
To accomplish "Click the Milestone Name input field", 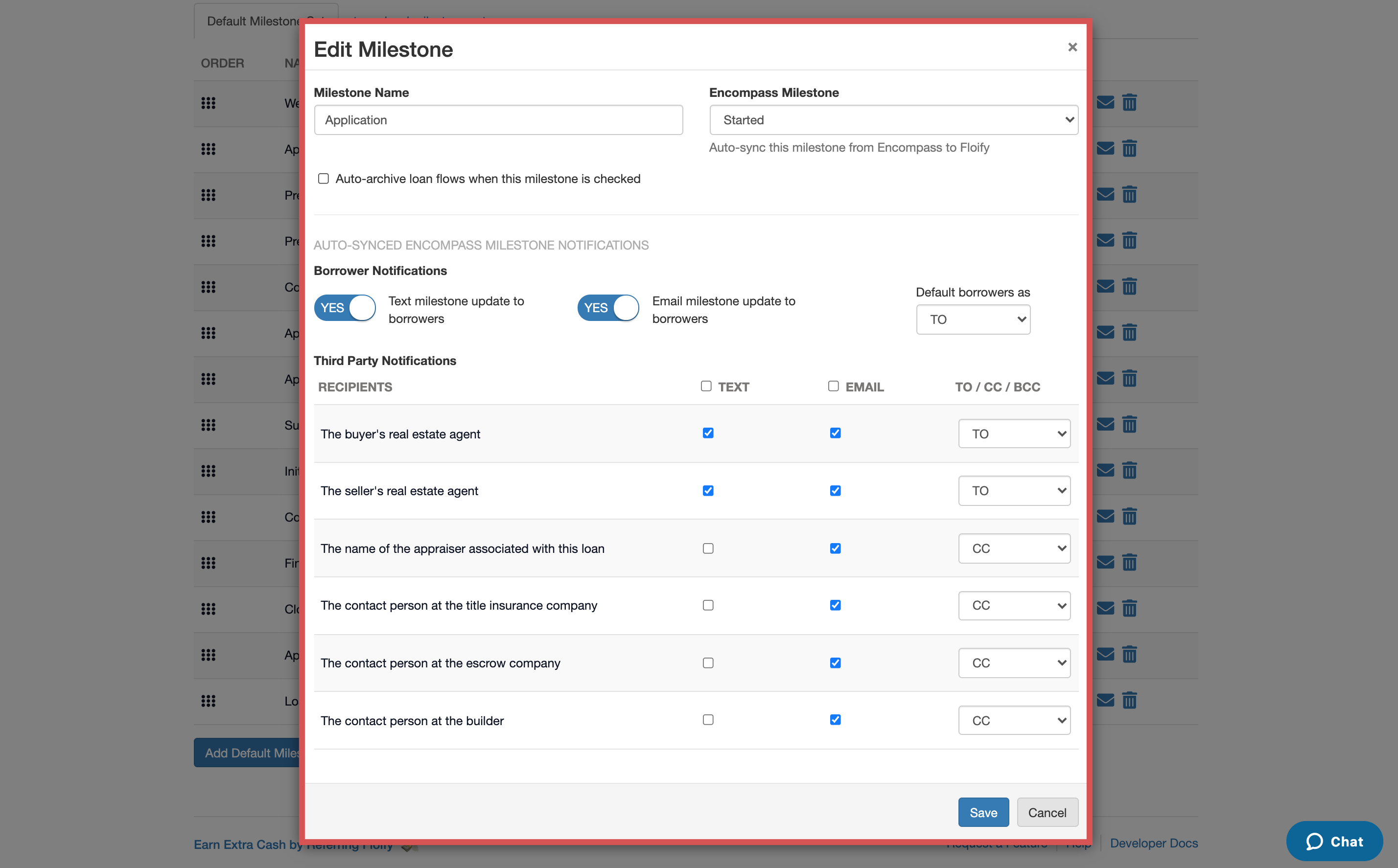I will click(x=498, y=120).
